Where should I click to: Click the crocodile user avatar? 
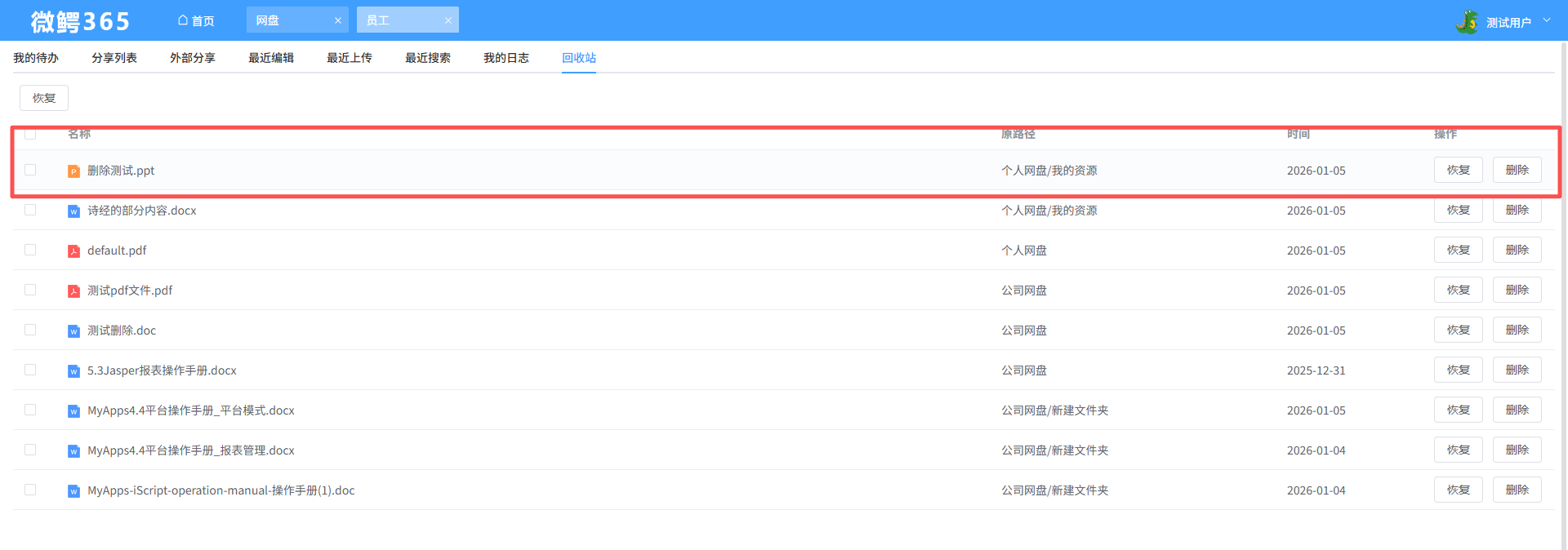coord(1468,22)
